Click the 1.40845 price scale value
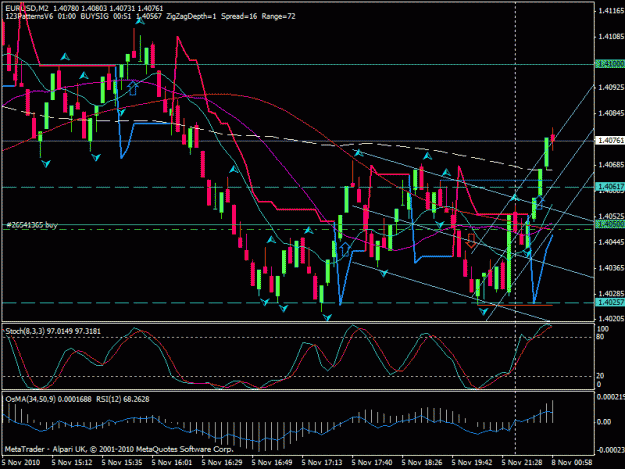Viewport: 625px width, 469px height. point(611,113)
